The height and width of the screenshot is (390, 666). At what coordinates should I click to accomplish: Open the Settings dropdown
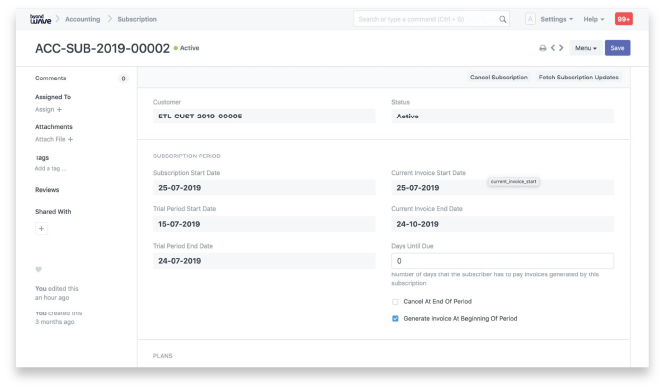coord(556,19)
